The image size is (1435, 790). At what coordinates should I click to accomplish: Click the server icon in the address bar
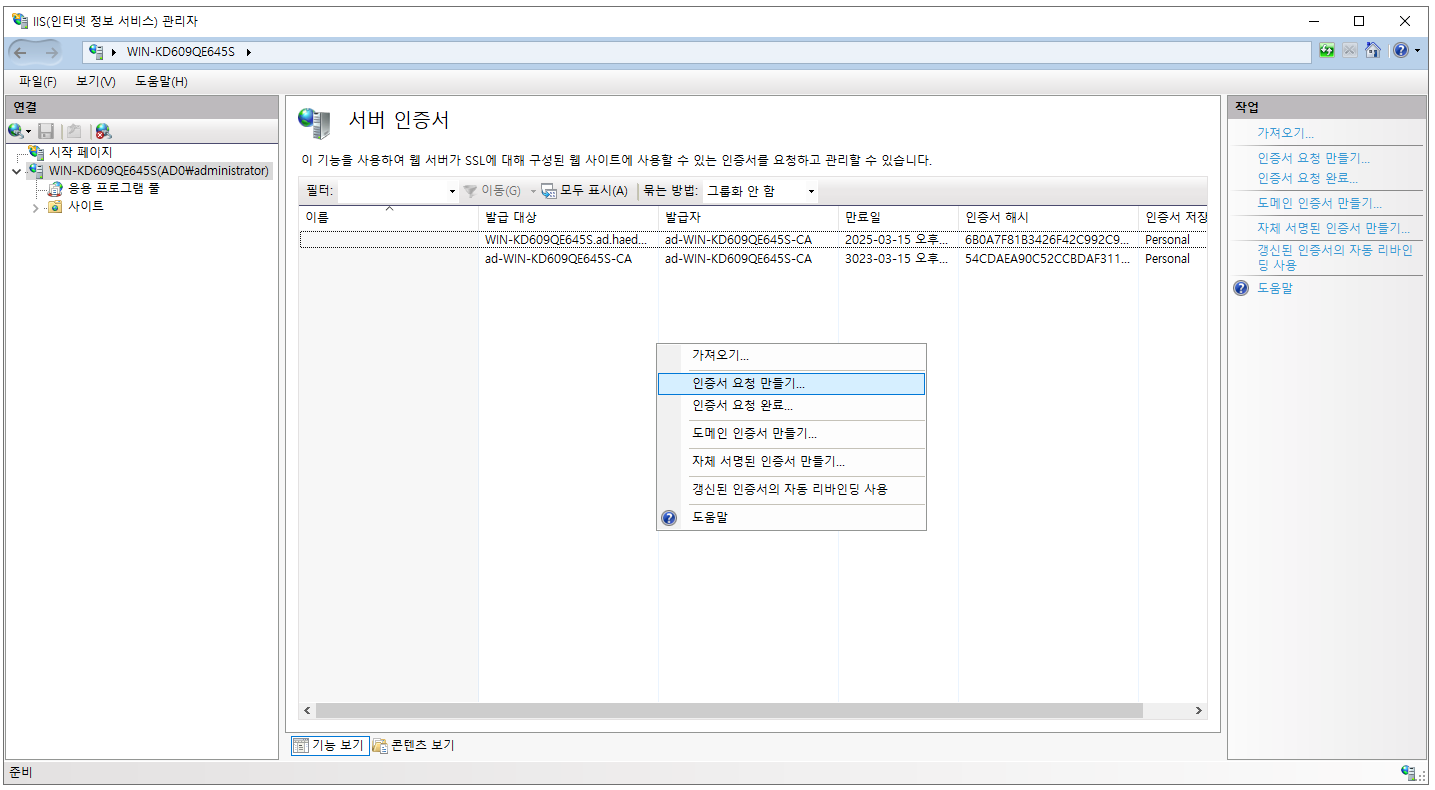point(96,51)
